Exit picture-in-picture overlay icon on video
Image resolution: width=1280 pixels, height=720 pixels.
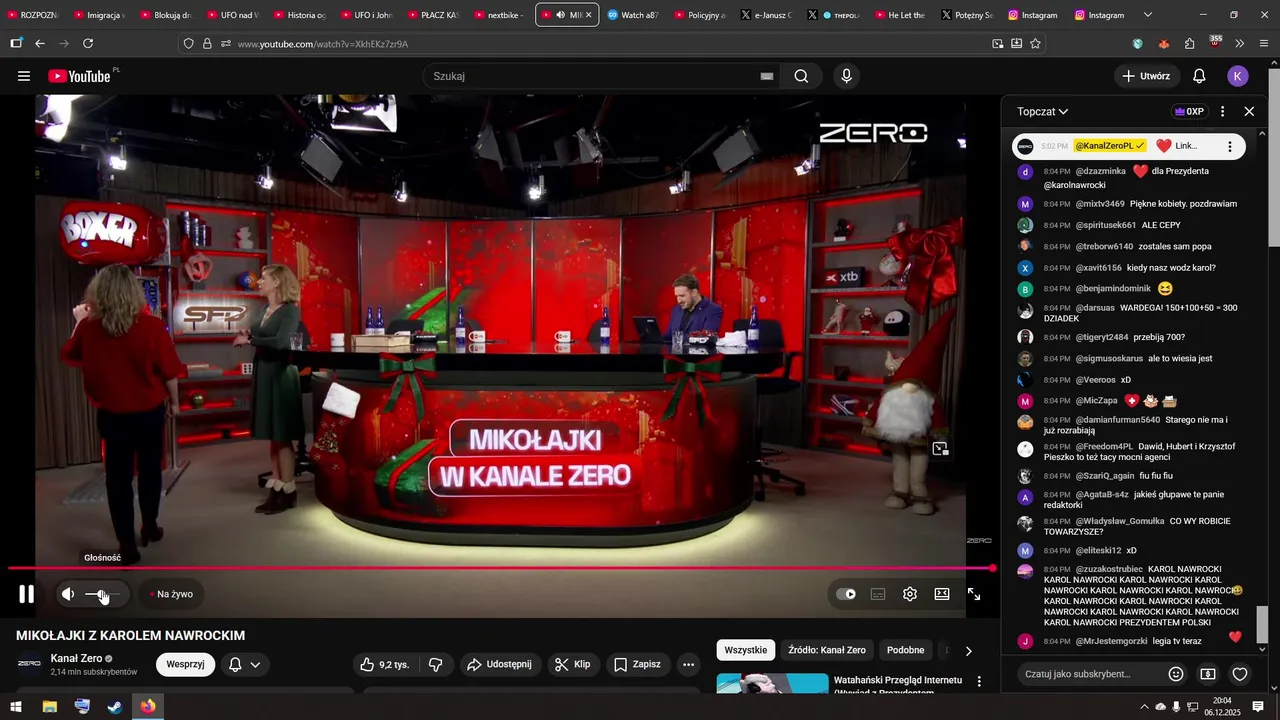tap(940, 449)
